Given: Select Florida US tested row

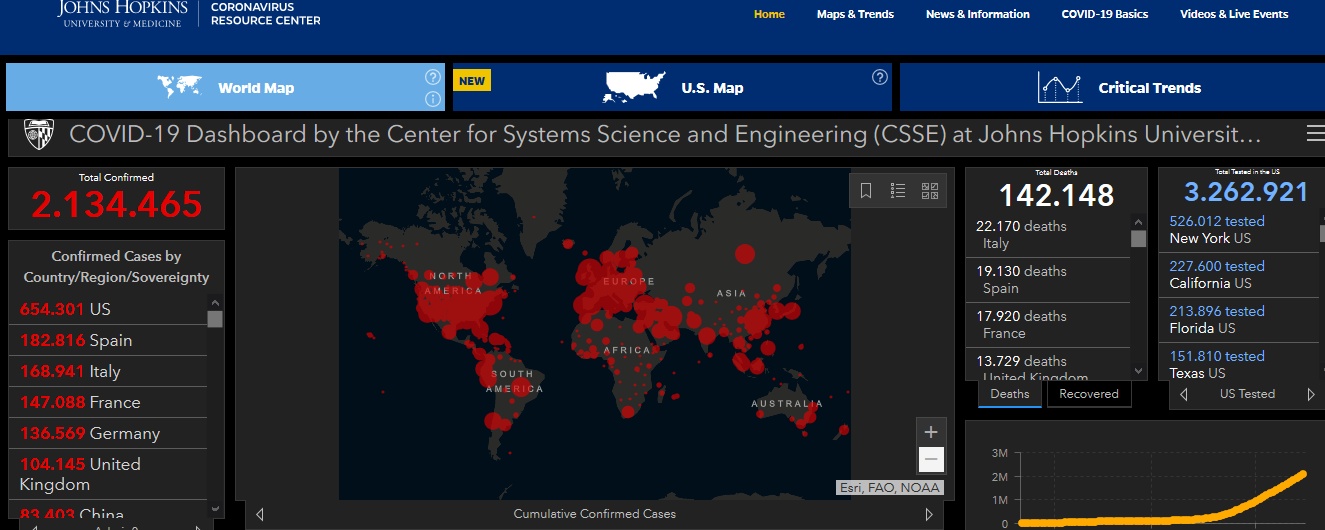Looking at the screenshot, I should tap(1240, 320).
